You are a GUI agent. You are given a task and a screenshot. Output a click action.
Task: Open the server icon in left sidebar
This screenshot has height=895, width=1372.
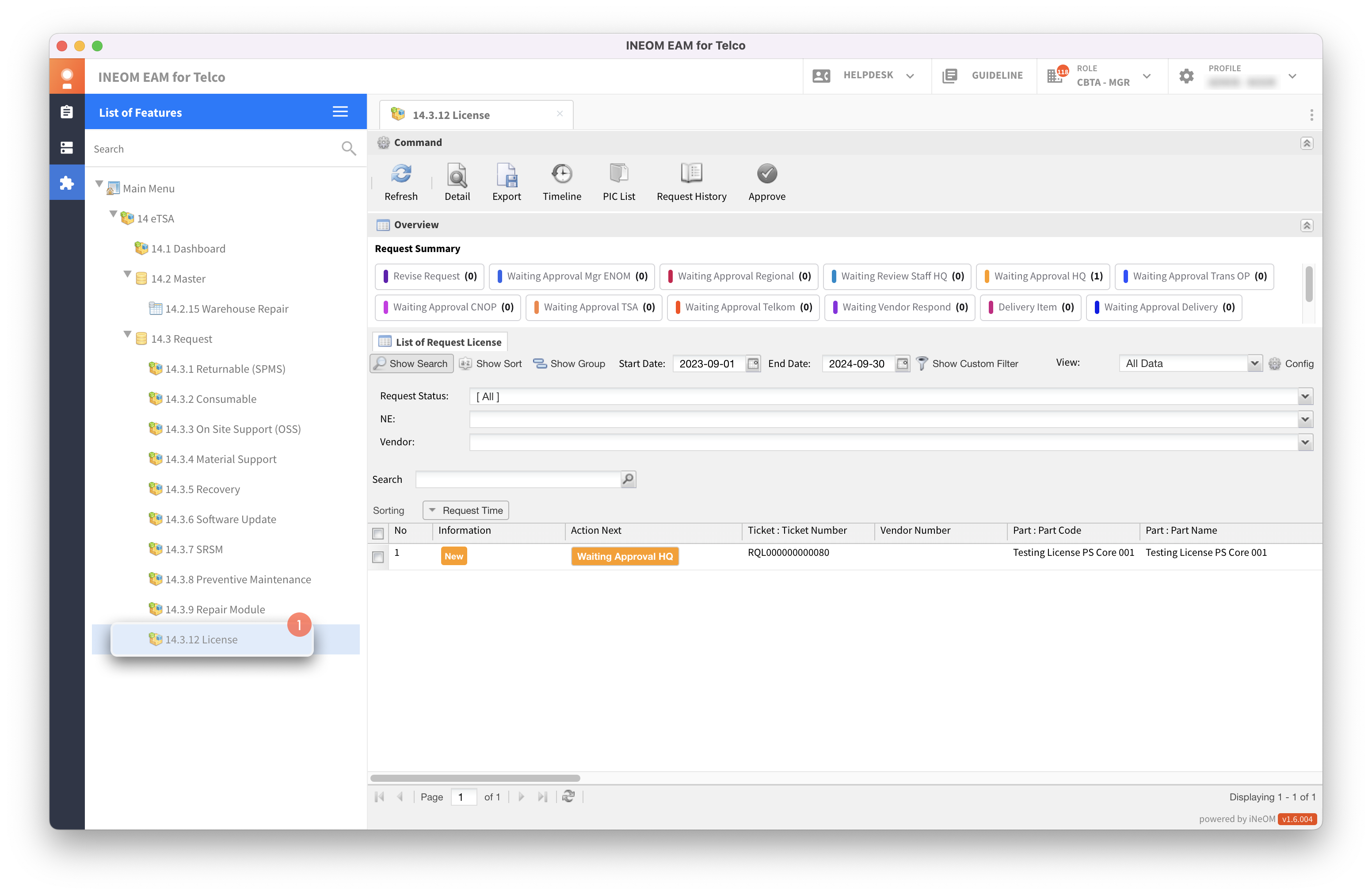(x=67, y=148)
